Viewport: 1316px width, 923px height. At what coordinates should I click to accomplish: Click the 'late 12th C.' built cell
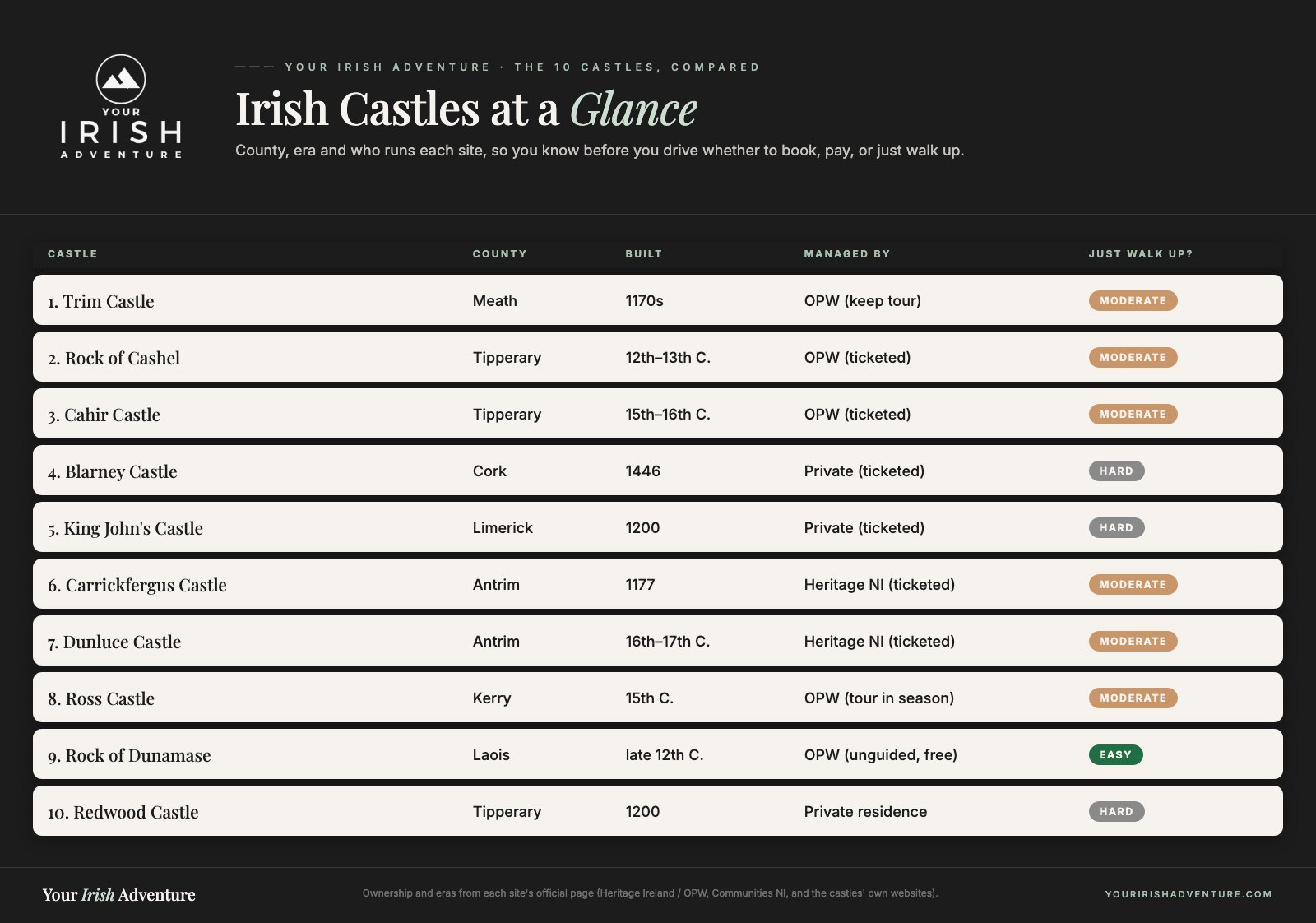pos(665,754)
